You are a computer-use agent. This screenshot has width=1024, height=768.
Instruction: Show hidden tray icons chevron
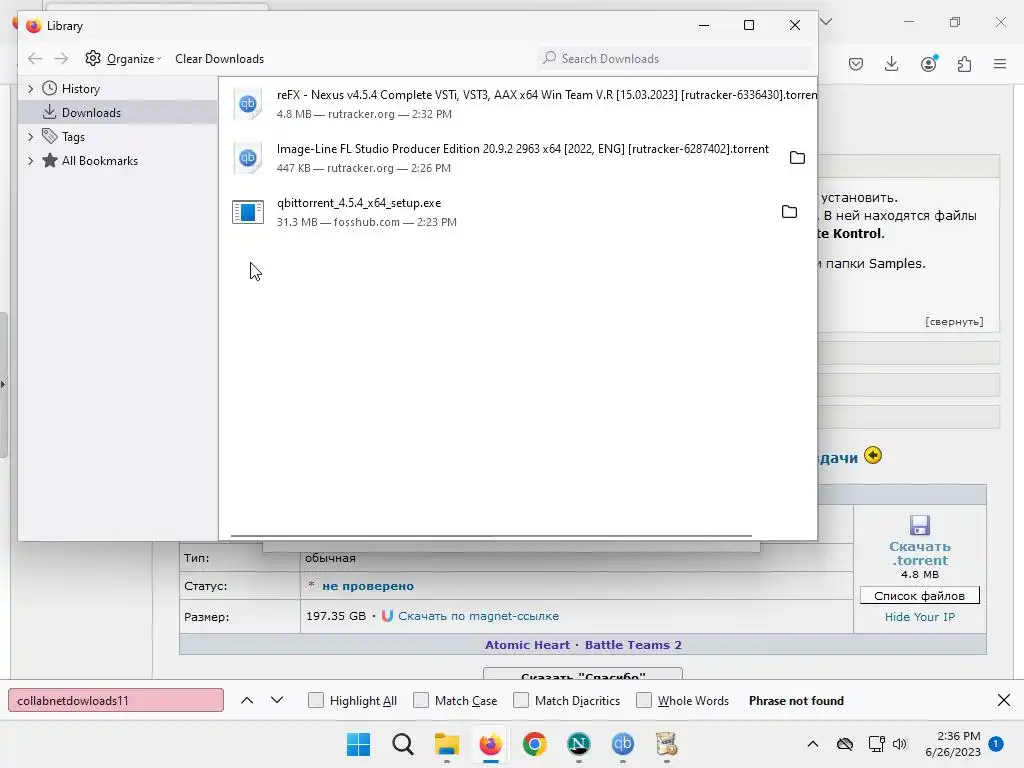(x=812, y=744)
